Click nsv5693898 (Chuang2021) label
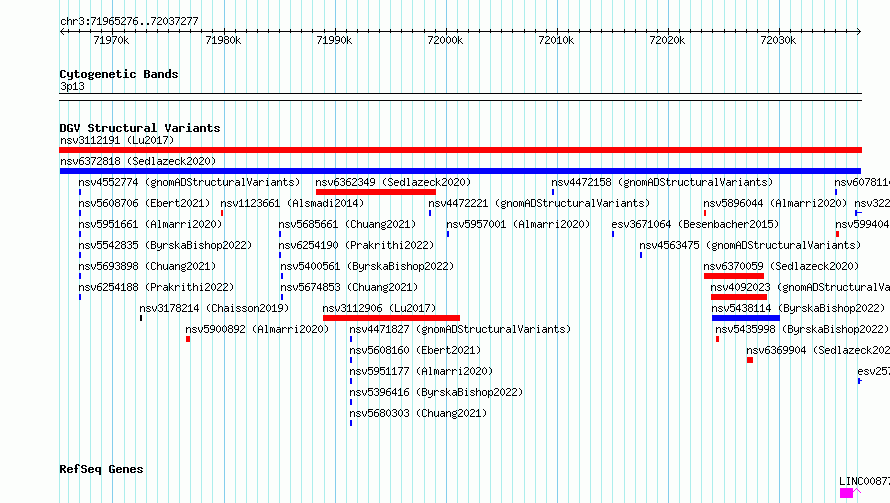The image size is (890, 503). point(147,266)
